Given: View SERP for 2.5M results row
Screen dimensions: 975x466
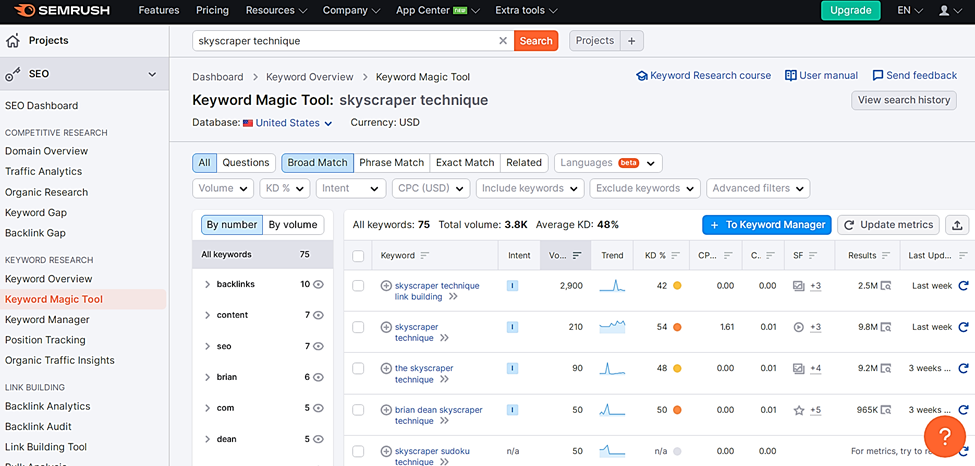Looking at the screenshot, I should click(x=886, y=286).
